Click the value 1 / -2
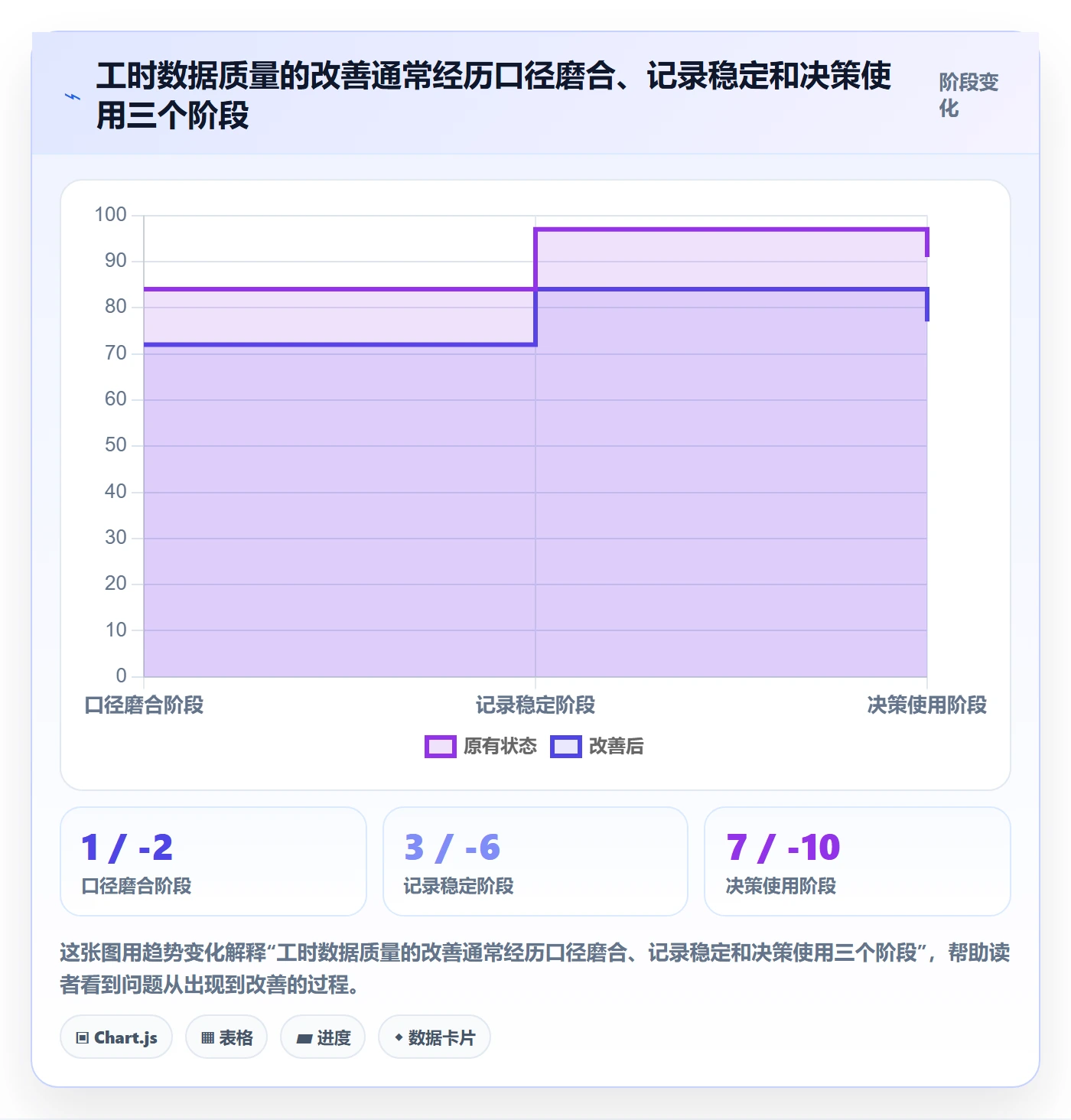This screenshot has height=1120, width=1071. click(127, 848)
